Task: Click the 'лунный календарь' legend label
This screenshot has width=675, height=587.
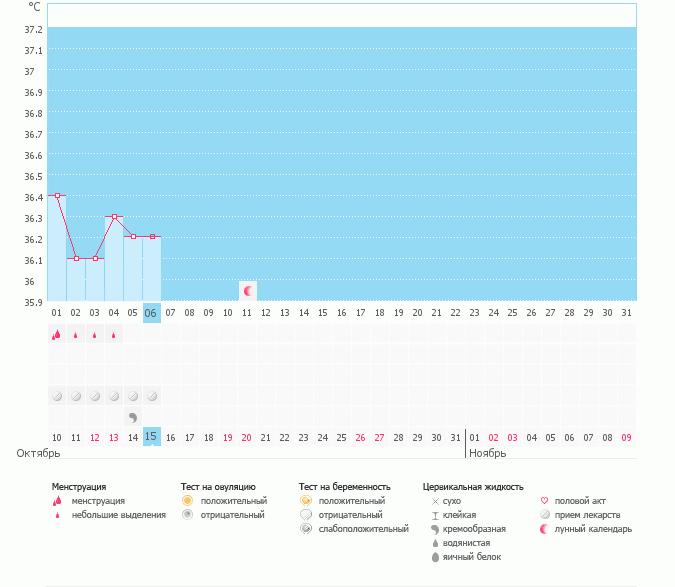Action: 594,528
